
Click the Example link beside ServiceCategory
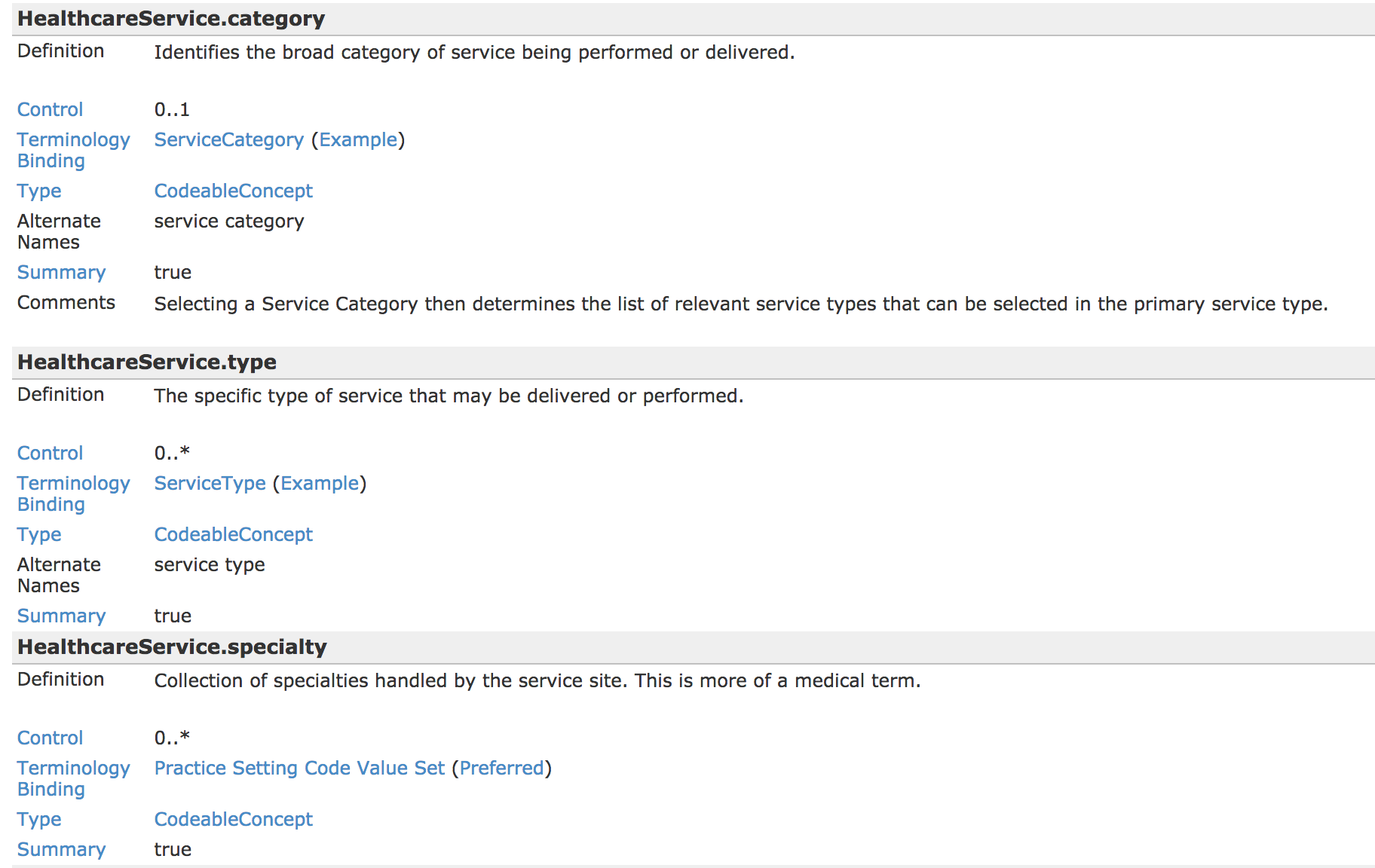(x=358, y=140)
